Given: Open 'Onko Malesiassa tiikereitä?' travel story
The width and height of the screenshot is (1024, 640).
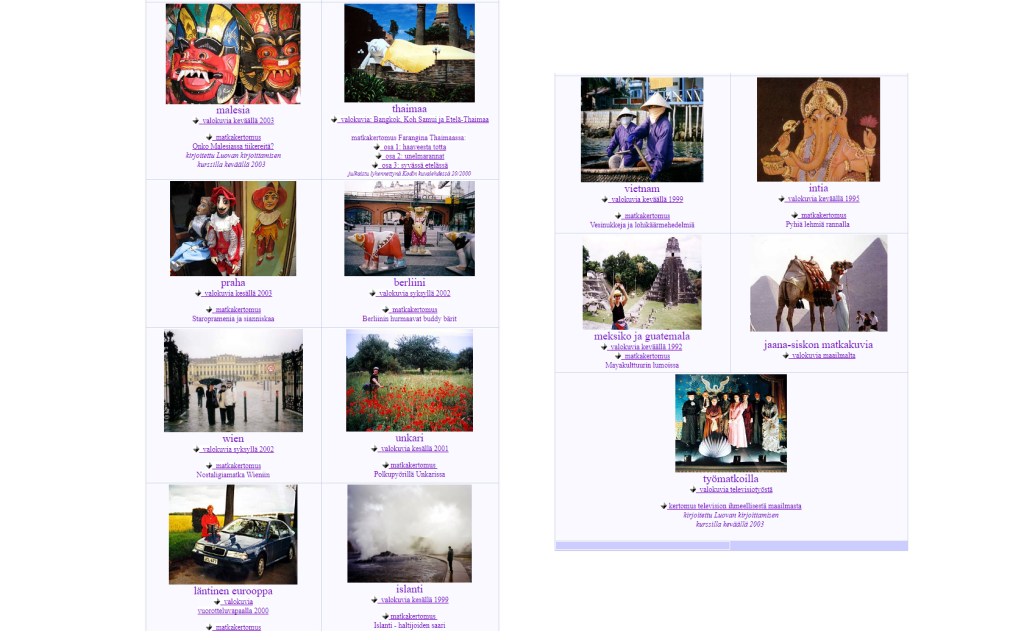Looking at the screenshot, I should point(233,146).
